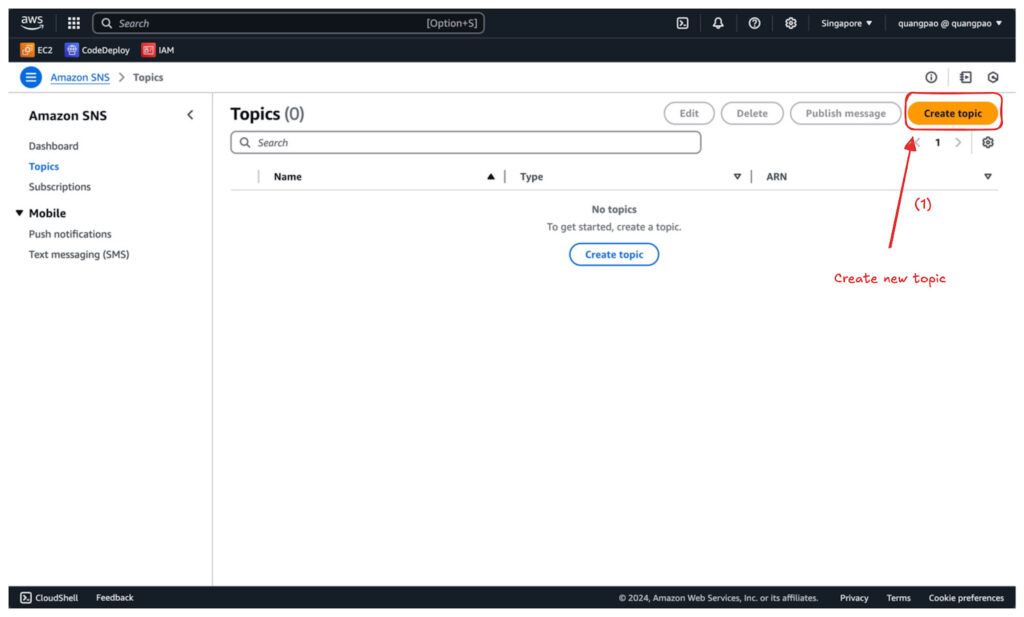
Task: Open the info panel icon
Action: pos(931,77)
